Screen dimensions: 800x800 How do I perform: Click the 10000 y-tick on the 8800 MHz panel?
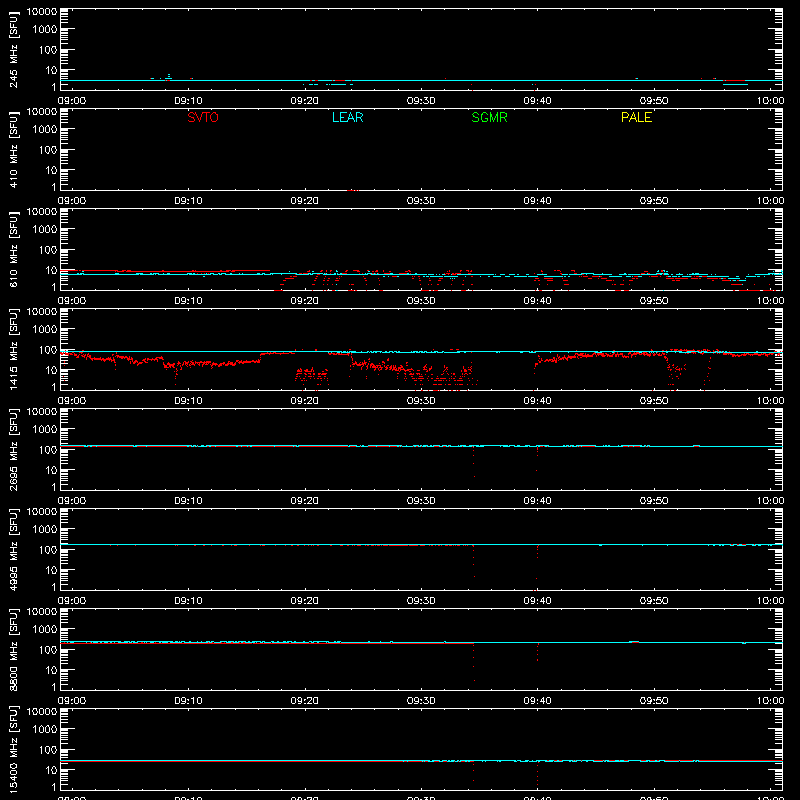pos(42,612)
